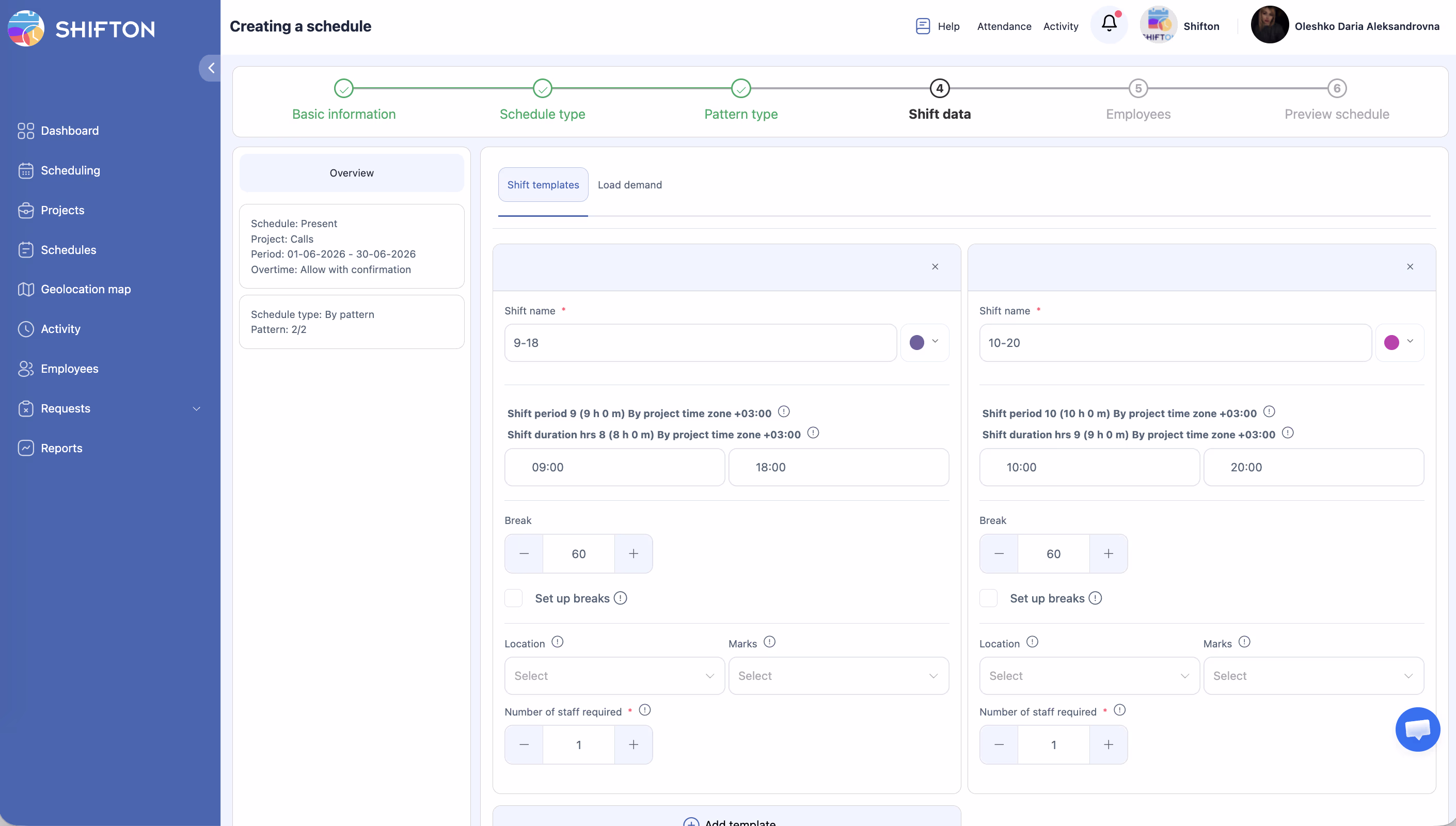Open Marks dropdown in 10-20 shift
1456x826 pixels.
click(x=1313, y=676)
